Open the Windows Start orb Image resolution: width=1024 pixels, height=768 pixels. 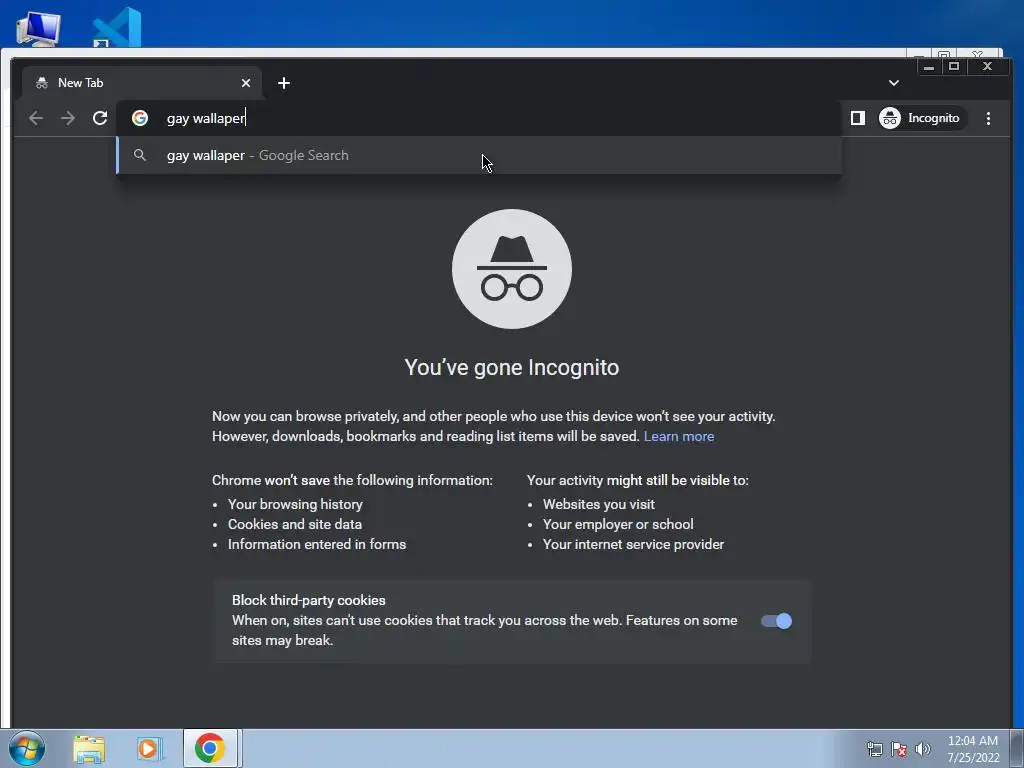27,748
